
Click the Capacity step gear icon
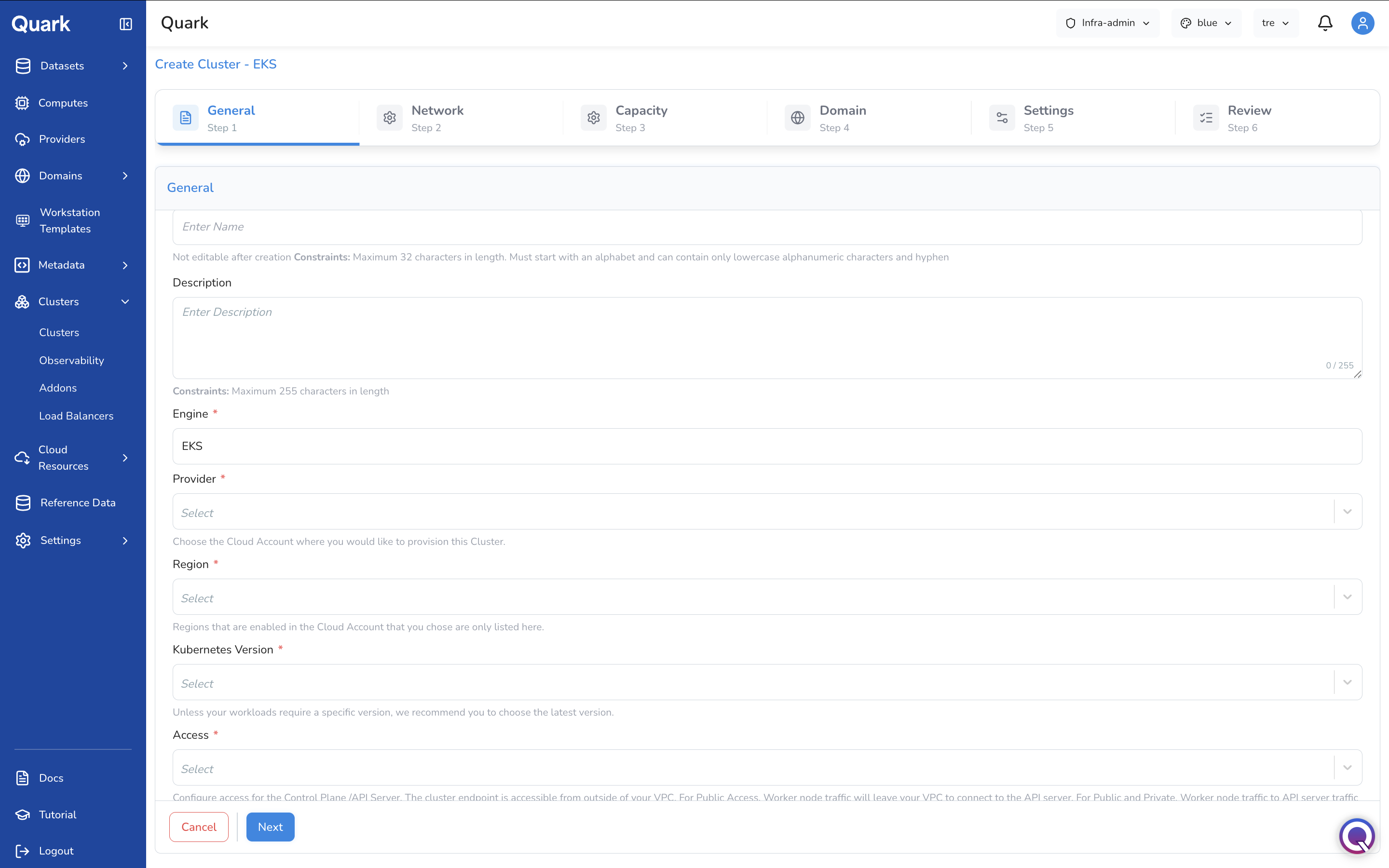pyautogui.click(x=594, y=118)
